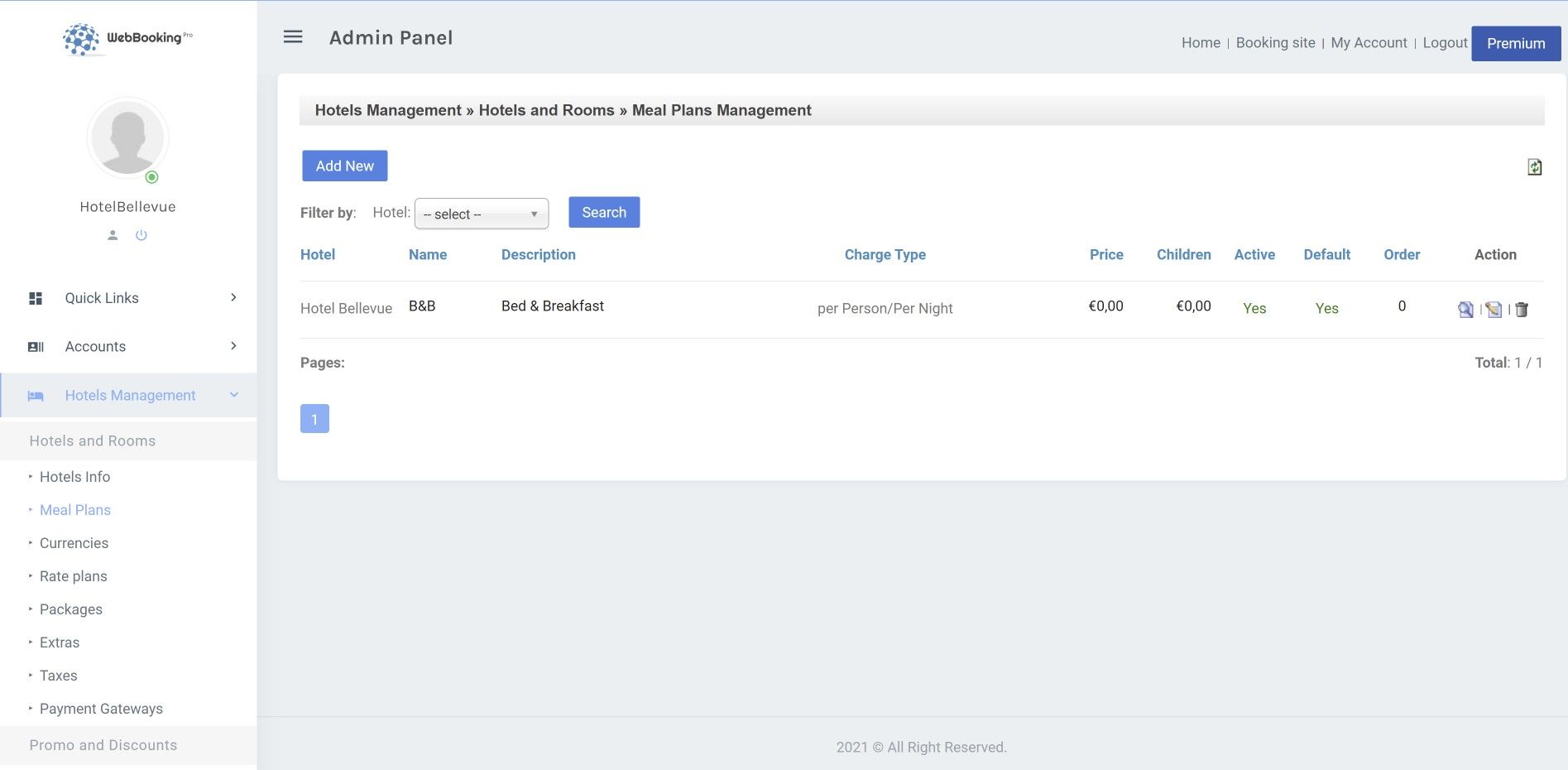This screenshot has width=1568, height=770.
Task: Collapse the Hotels Management section
Action: (x=128, y=395)
